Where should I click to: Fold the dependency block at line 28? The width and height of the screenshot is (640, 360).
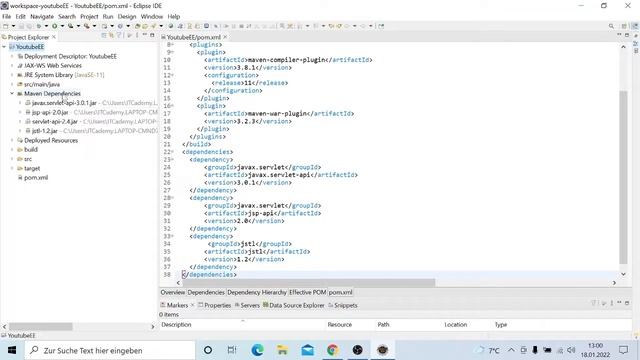172,198
